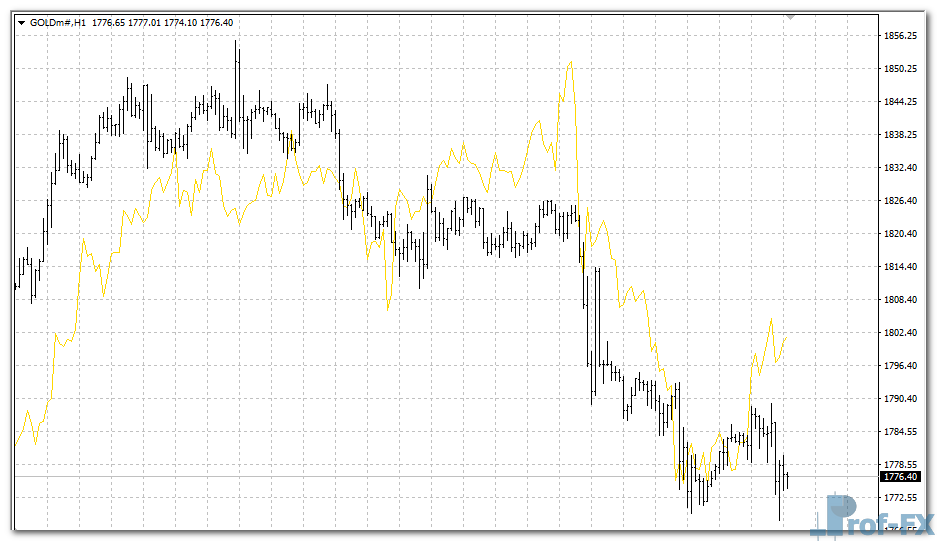This screenshot has height=541, width=937.
Task: Click the 1772.55 price scale label
Action: [x=901, y=498]
